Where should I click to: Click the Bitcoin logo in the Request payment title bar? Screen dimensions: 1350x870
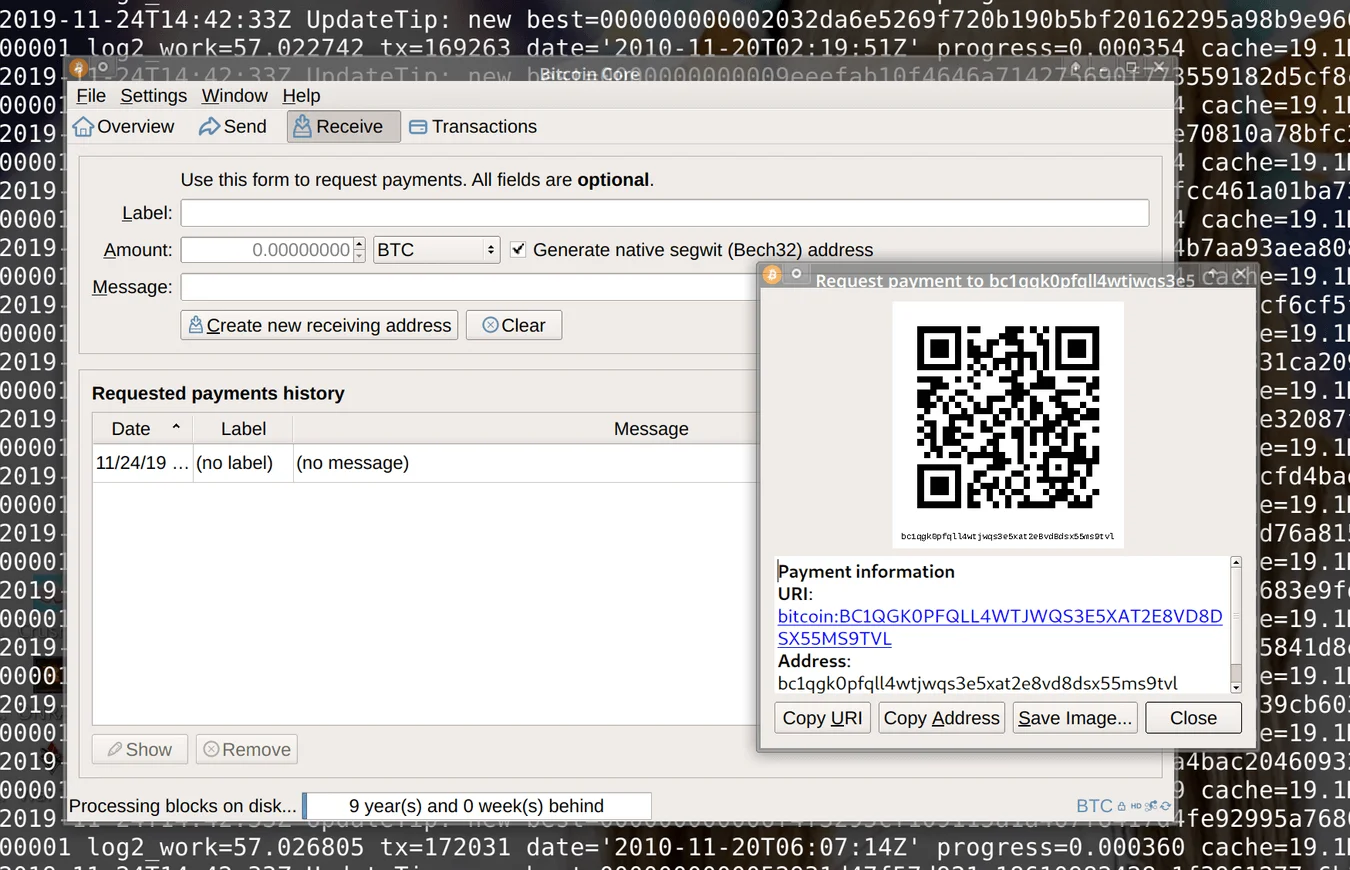point(772,275)
